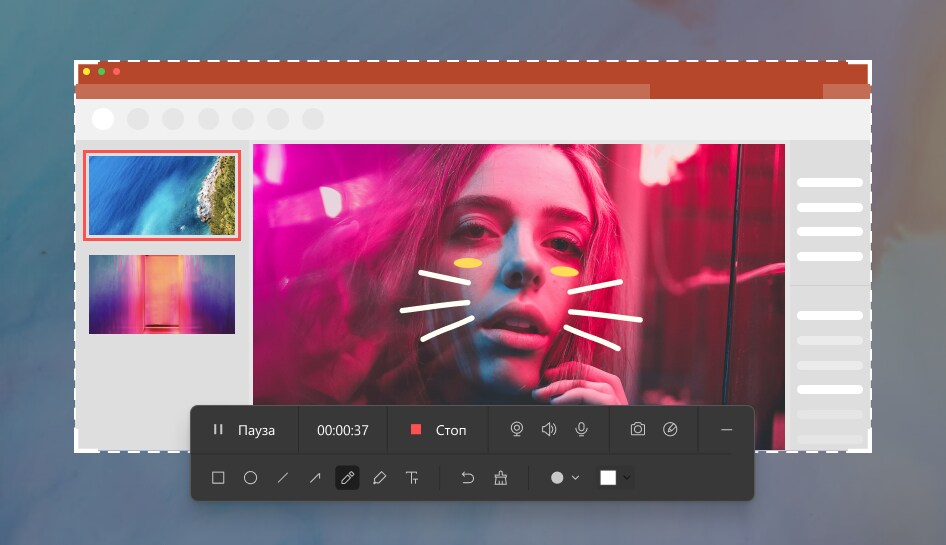
Task: Select the ocean coastline slide thumbnail
Action: click(x=162, y=196)
